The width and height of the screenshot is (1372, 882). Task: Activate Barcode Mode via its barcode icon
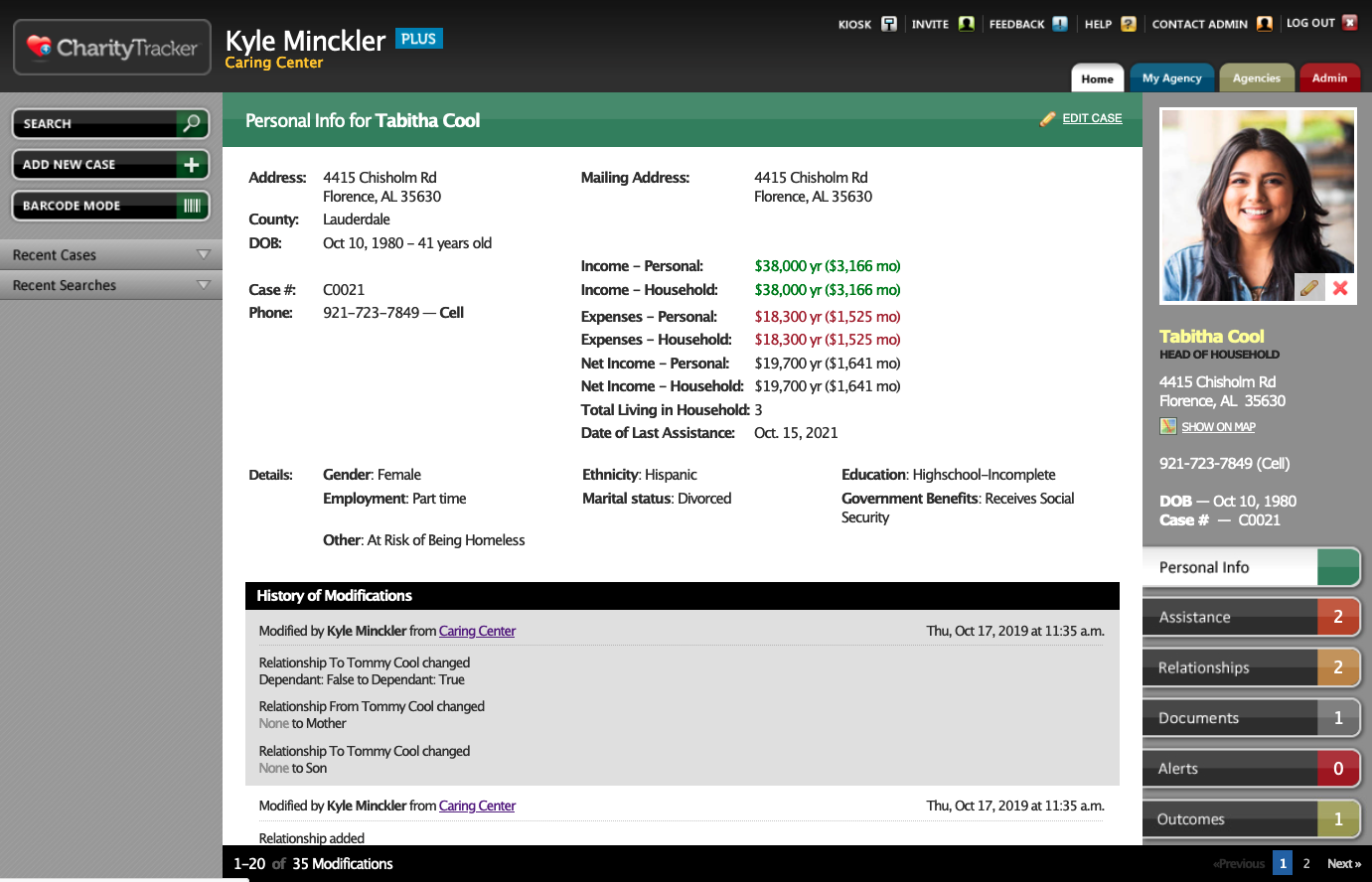pyautogui.click(x=192, y=206)
